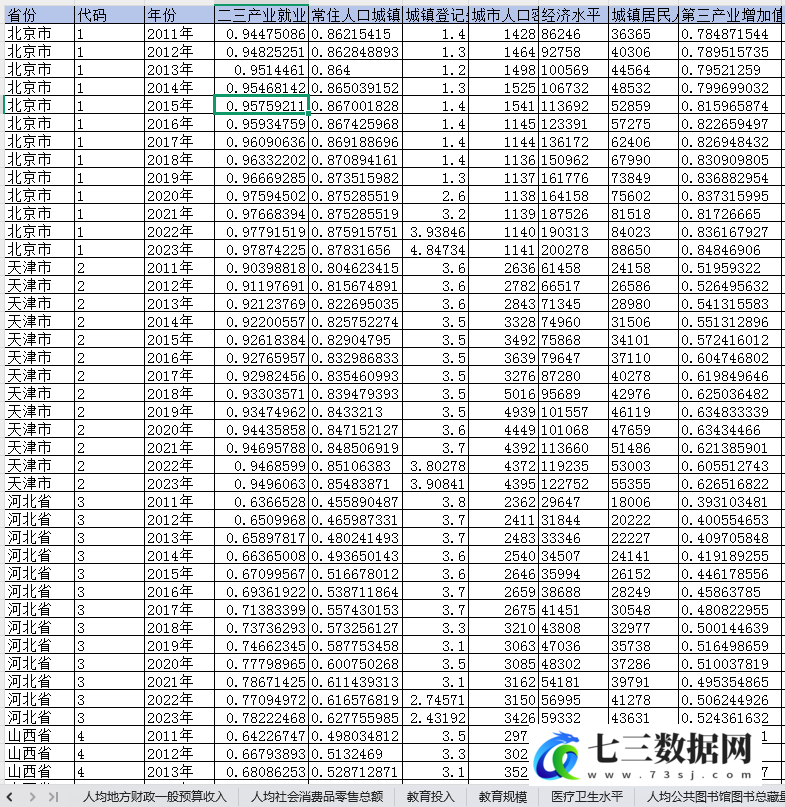This screenshot has width=785, height=807.
Task: Click the cell value 2.43192
Action: tap(435, 718)
